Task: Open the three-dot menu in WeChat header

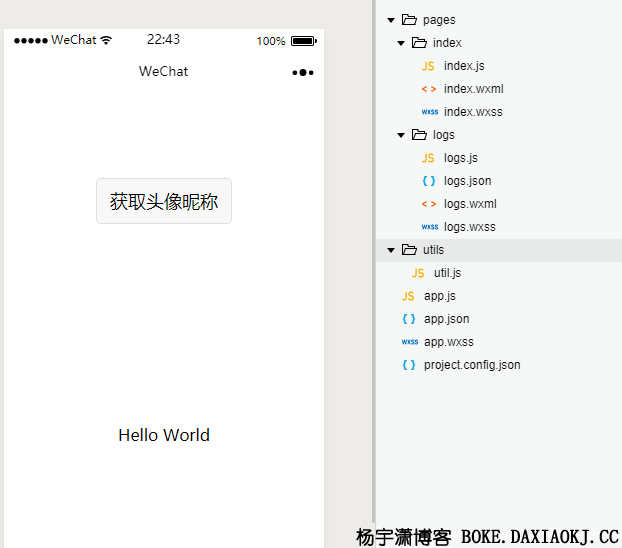Action: point(303,72)
